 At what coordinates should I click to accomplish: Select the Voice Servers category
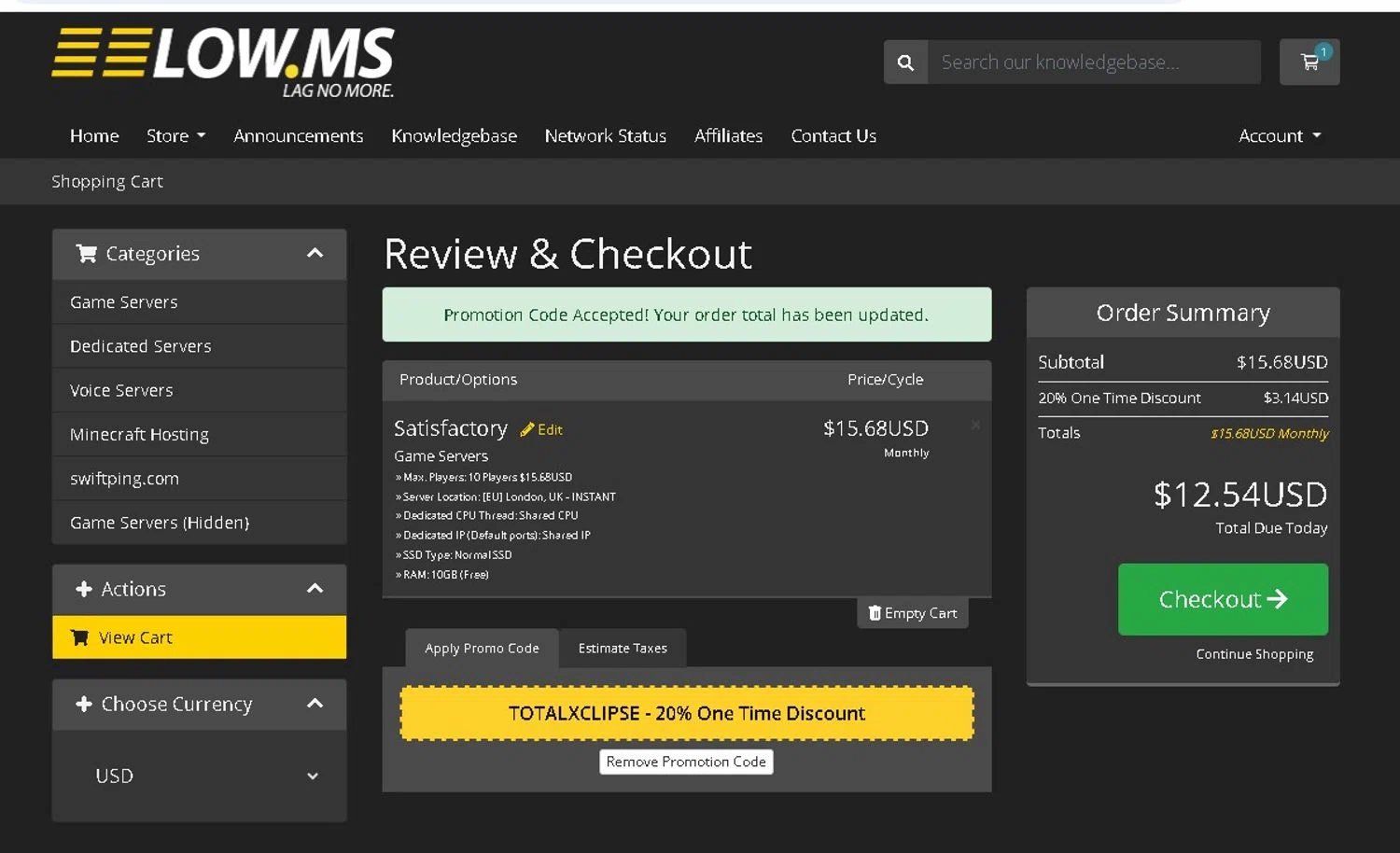200,390
